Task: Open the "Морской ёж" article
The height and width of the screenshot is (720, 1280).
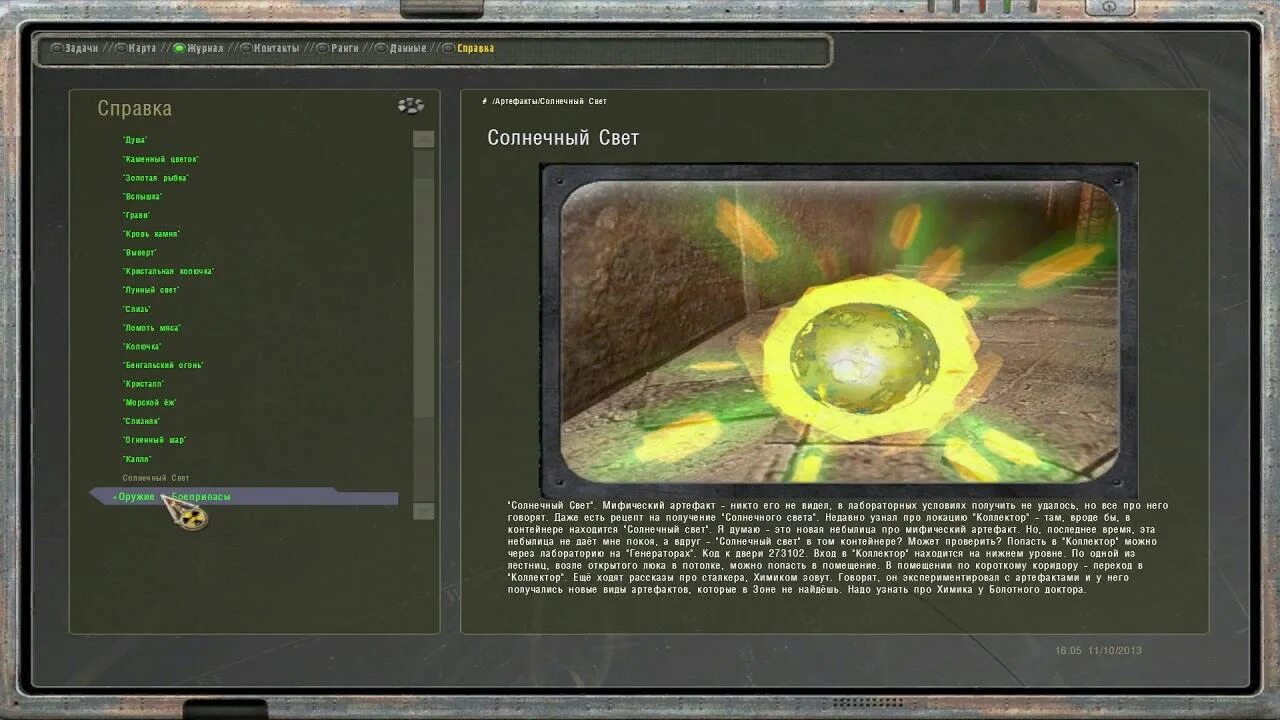Action: [x=149, y=402]
